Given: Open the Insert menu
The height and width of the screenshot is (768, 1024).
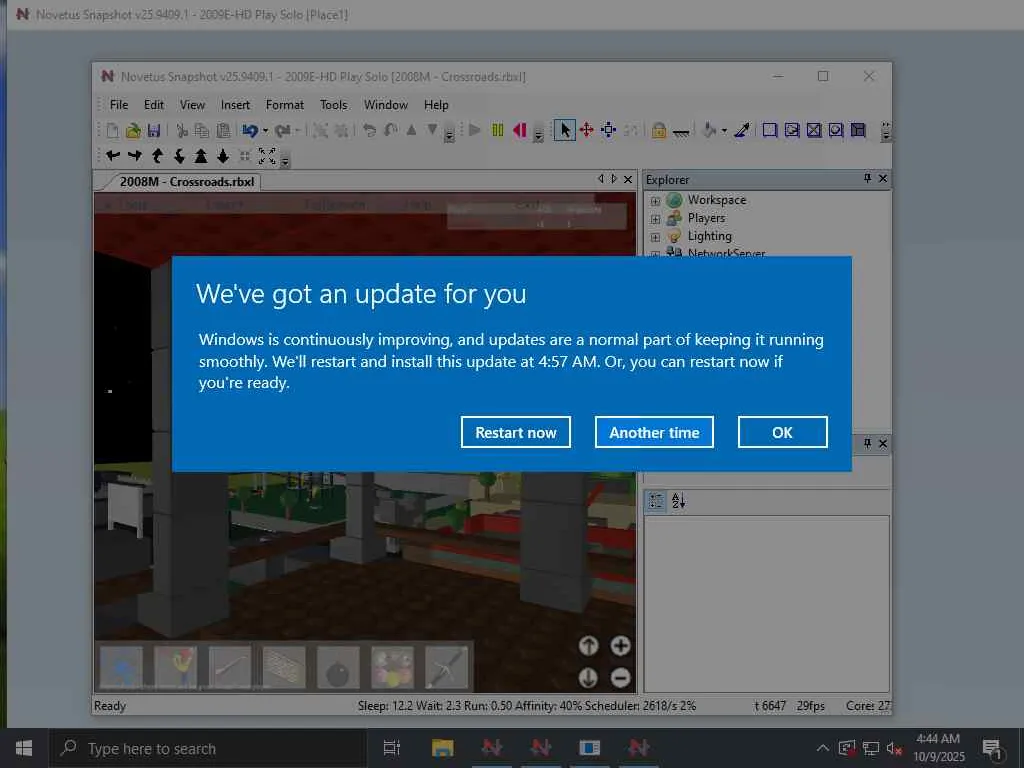Looking at the screenshot, I should 235,104.
